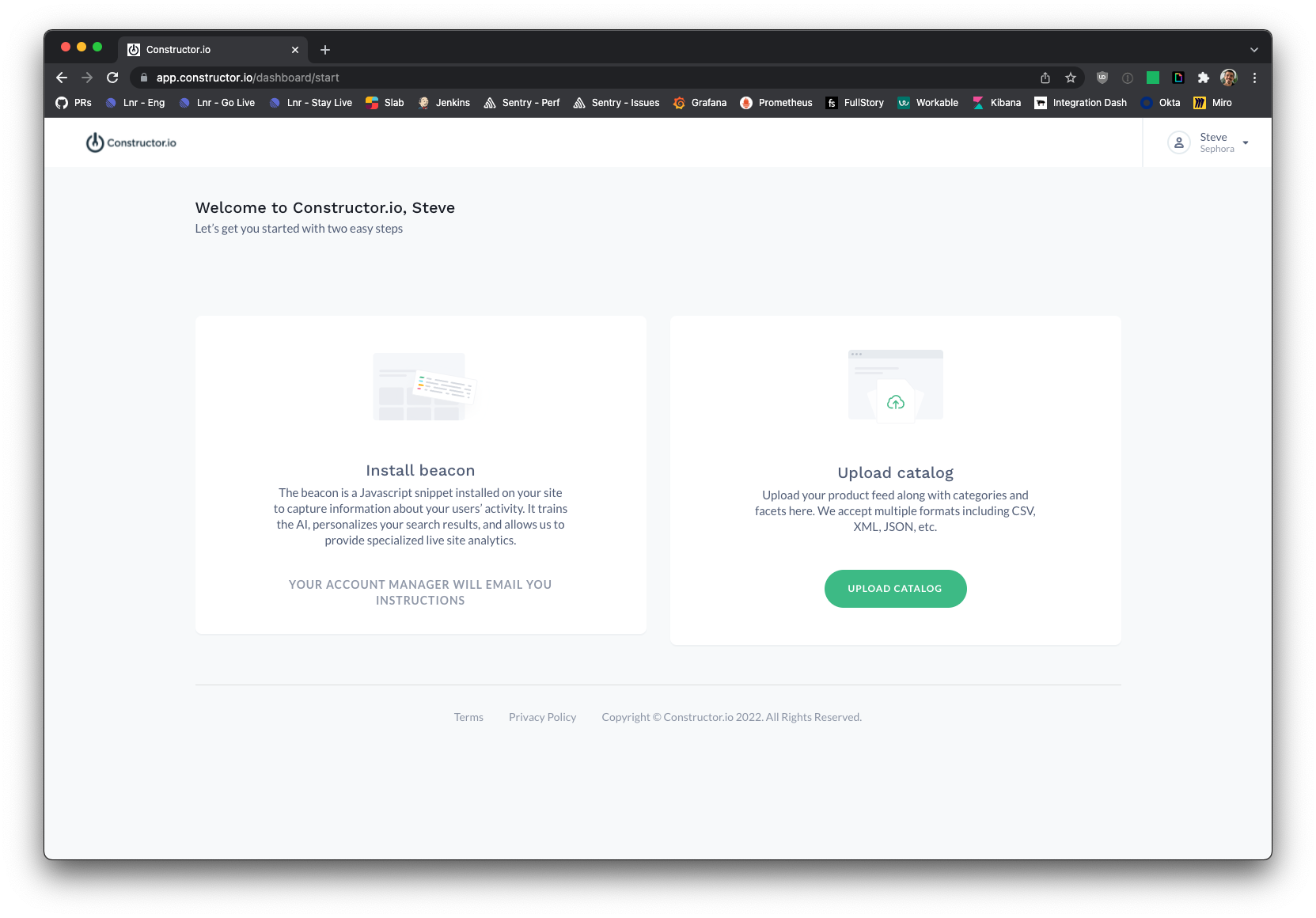
Task: Open a new tab with plus button
Action: point(324,50)
